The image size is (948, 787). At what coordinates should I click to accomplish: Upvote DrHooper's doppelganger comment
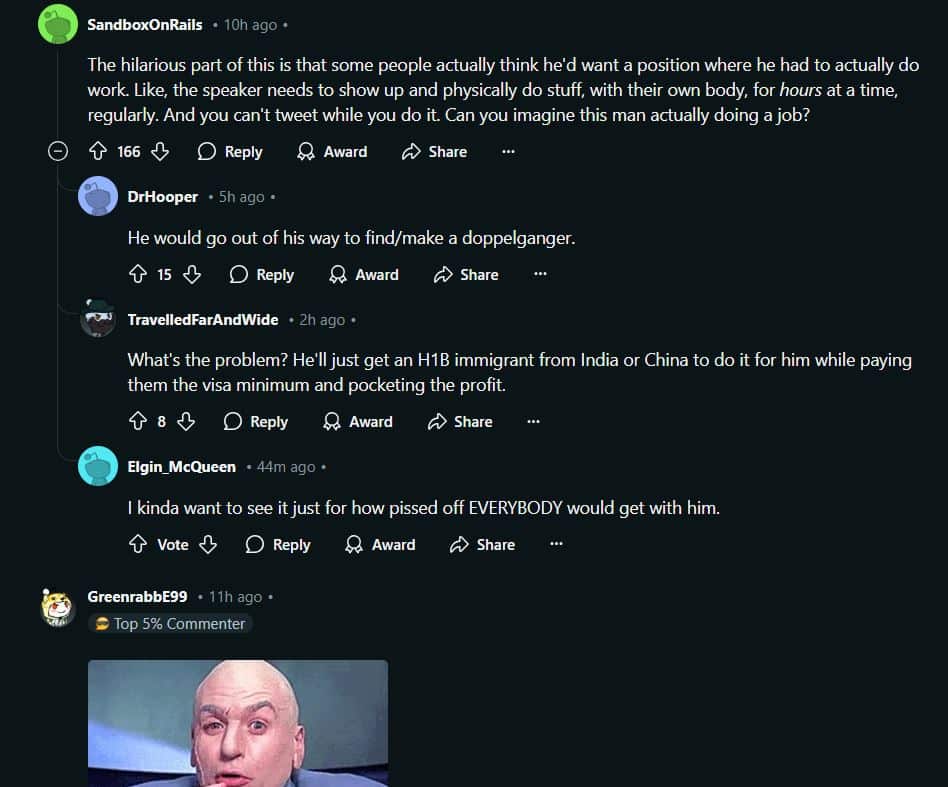click(x=138, y=274)
